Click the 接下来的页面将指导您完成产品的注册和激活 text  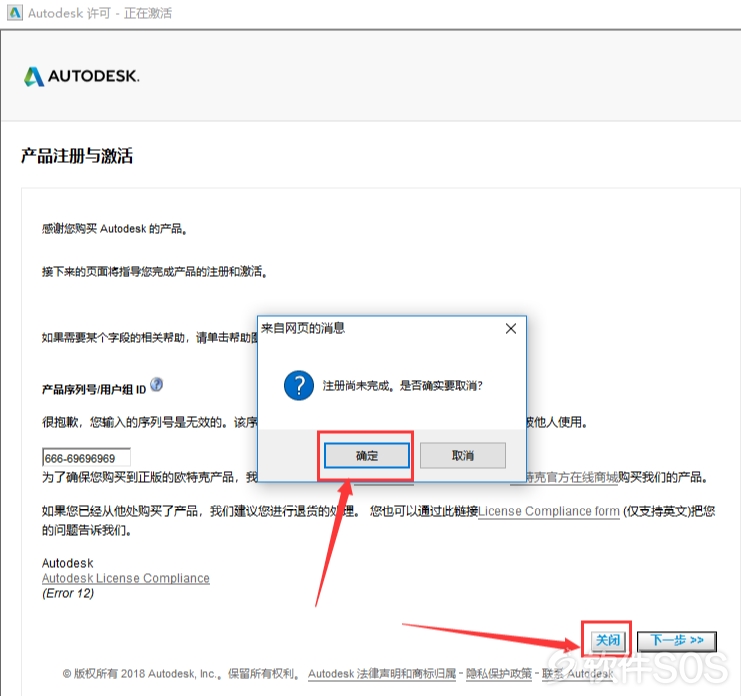coord(154,272)
